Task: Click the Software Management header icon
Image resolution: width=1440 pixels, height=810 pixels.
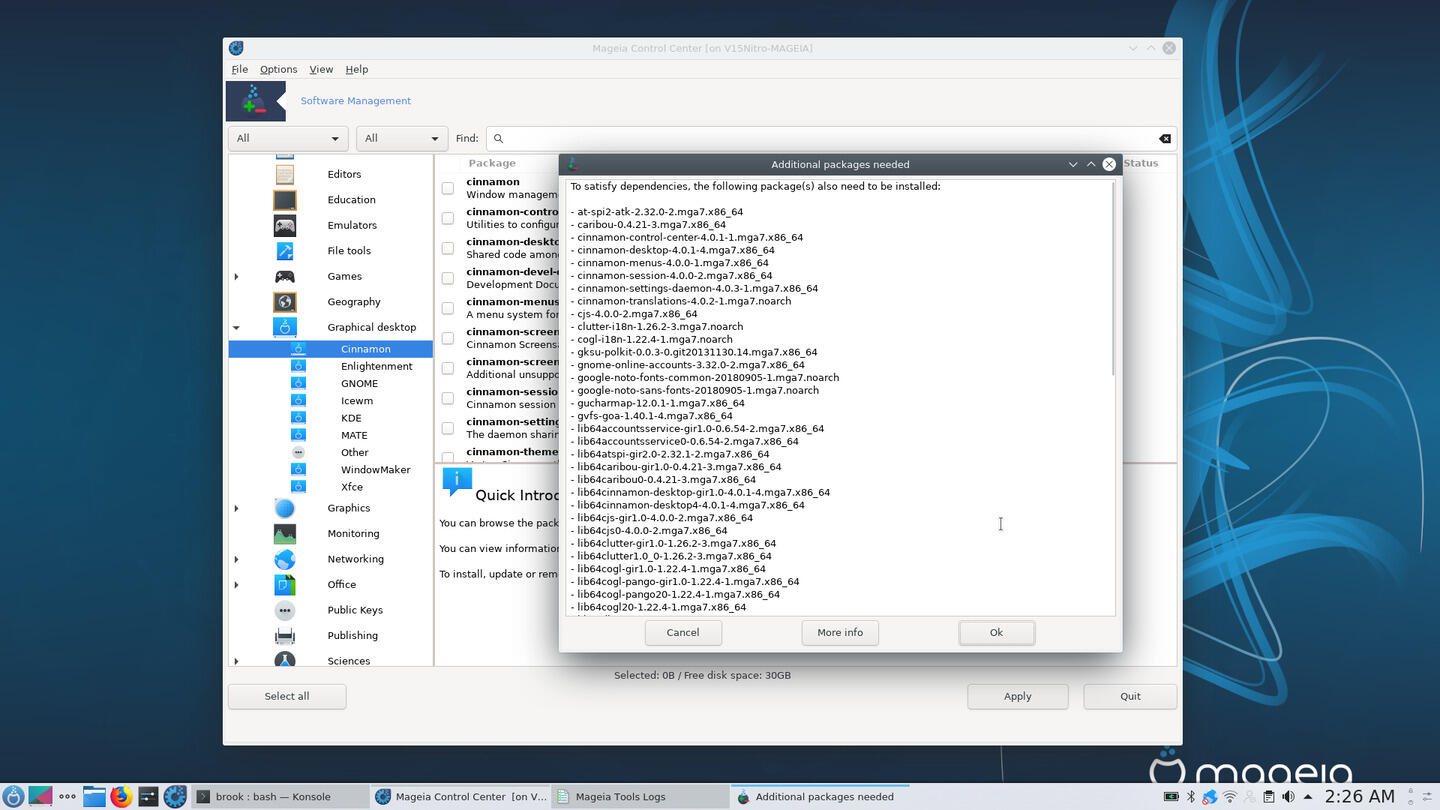Action: click(256, 101)
